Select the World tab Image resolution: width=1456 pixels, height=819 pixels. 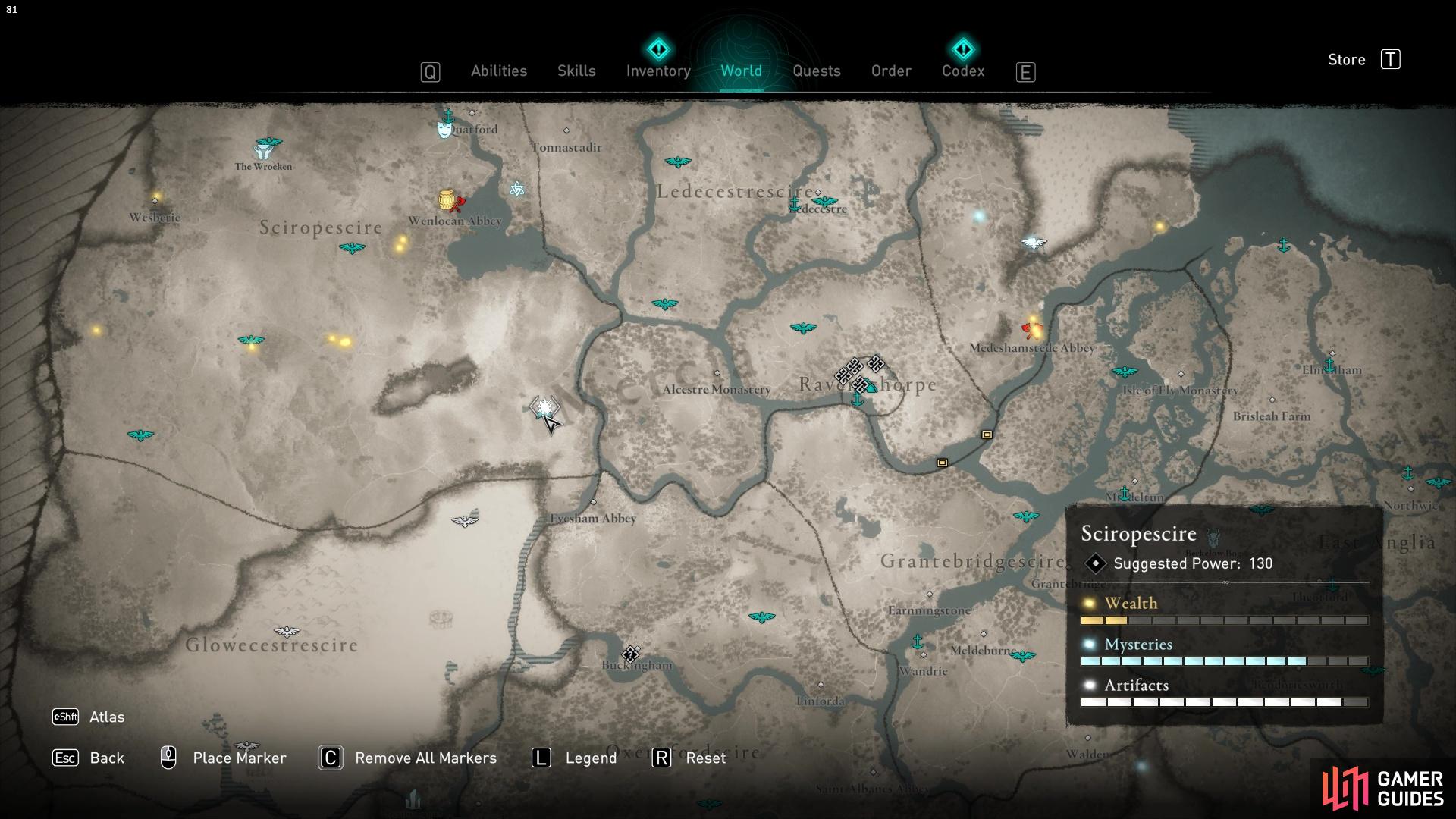click(741, 71)
